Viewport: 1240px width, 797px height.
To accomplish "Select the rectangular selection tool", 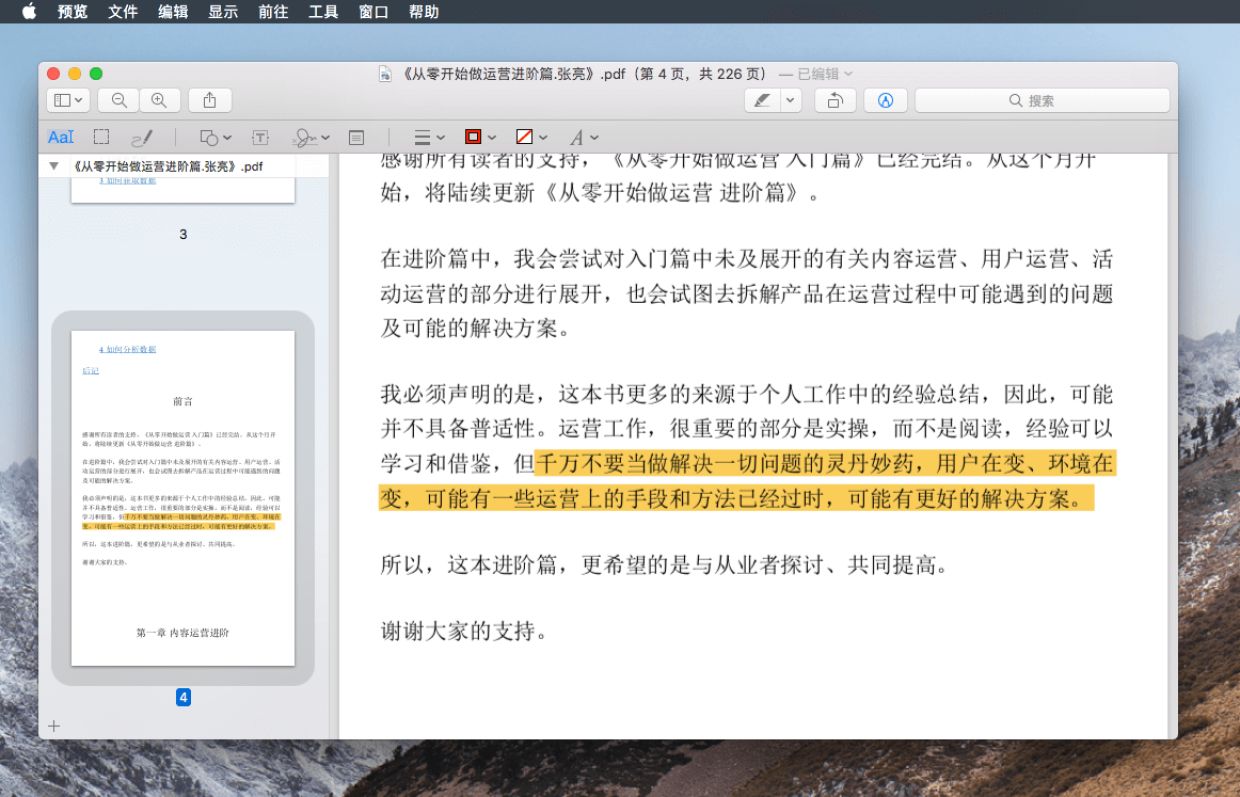I will click(101, 137).
